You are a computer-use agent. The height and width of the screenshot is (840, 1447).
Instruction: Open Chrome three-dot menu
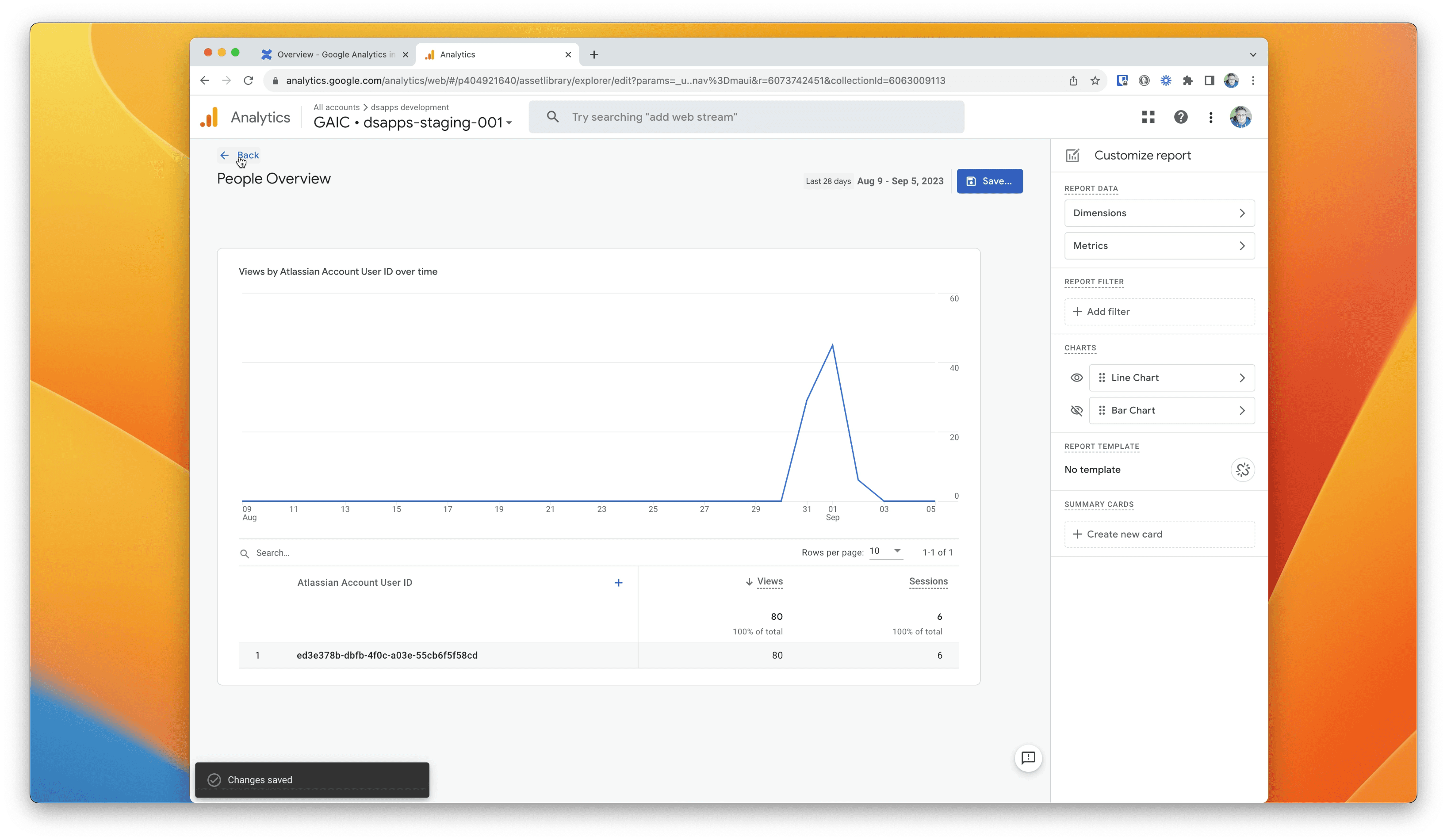(1252, 80)
